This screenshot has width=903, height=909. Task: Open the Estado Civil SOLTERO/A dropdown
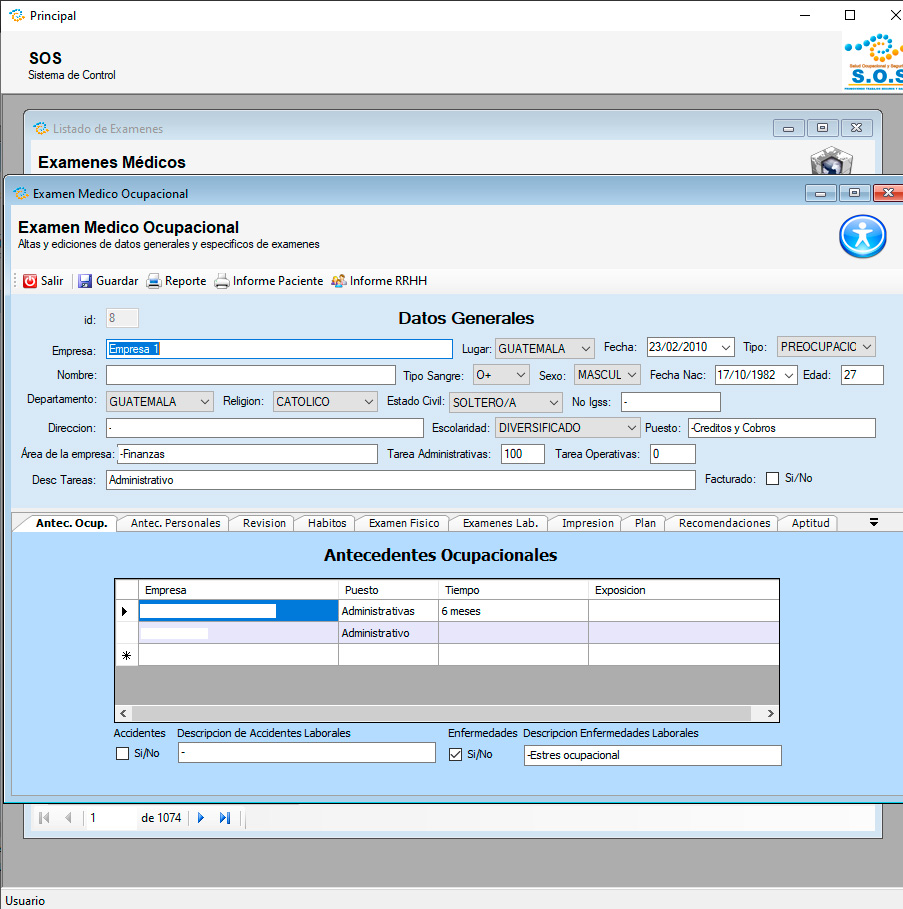pyautogui.click(x=554, y=402)
